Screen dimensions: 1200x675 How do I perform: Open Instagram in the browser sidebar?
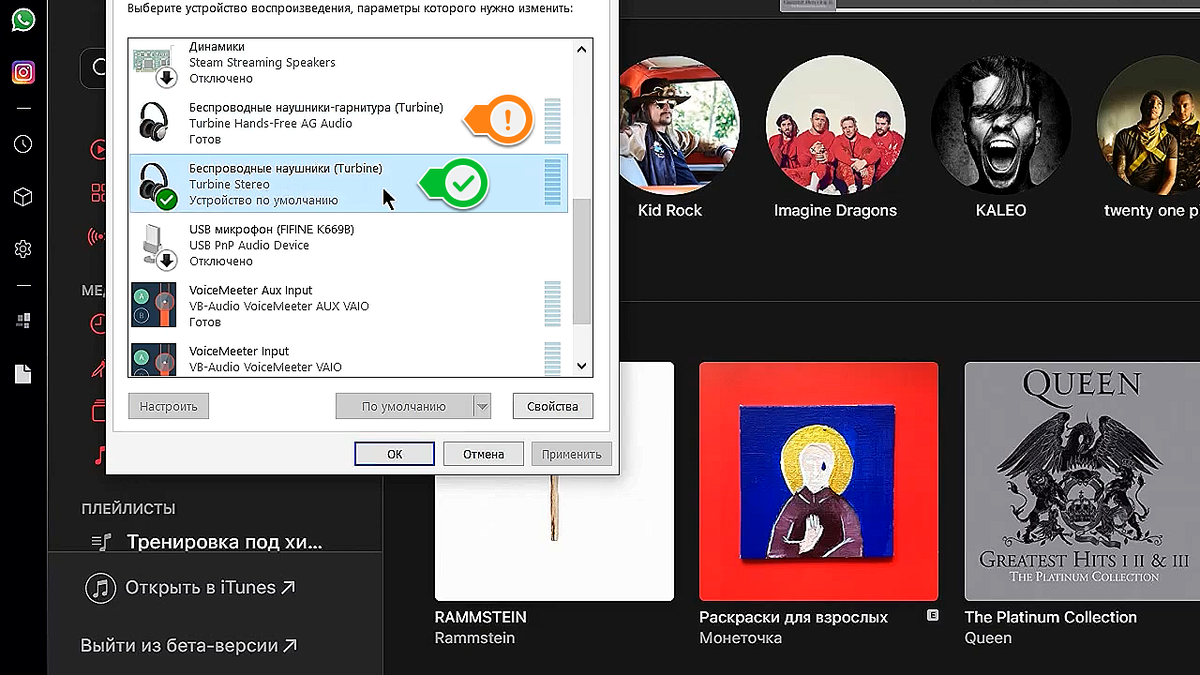(x=23, y=72)
